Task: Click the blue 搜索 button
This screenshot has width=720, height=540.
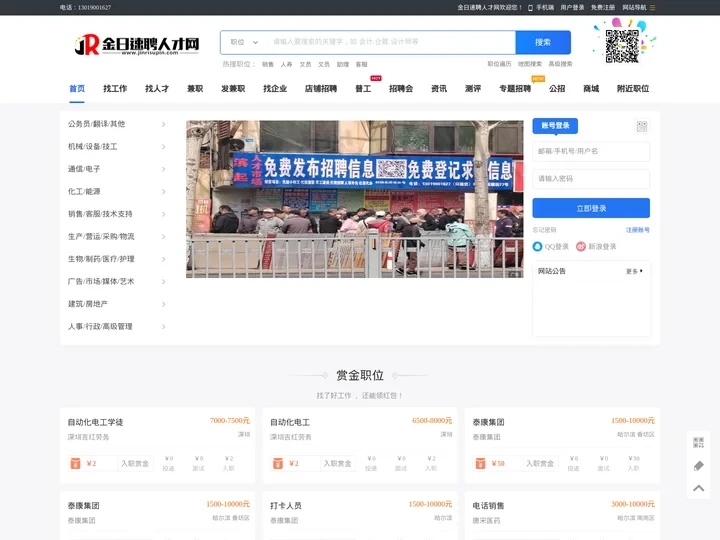Action: pos(543,42)
